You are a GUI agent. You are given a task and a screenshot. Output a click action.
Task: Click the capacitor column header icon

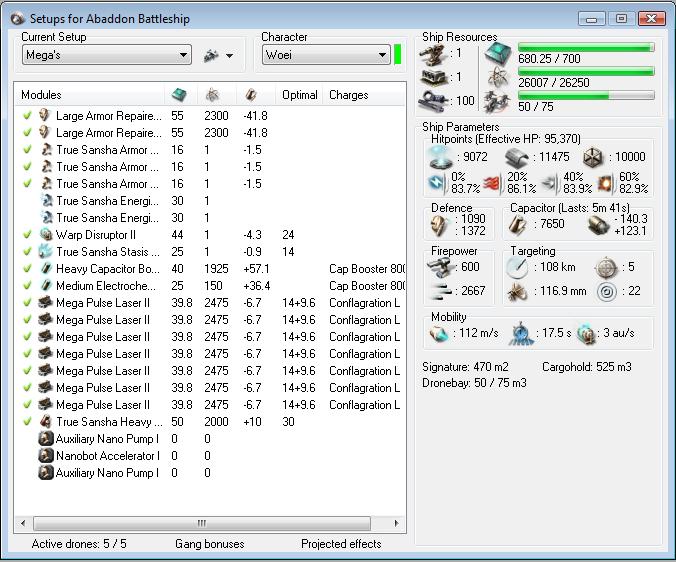[x=251, y=94]
